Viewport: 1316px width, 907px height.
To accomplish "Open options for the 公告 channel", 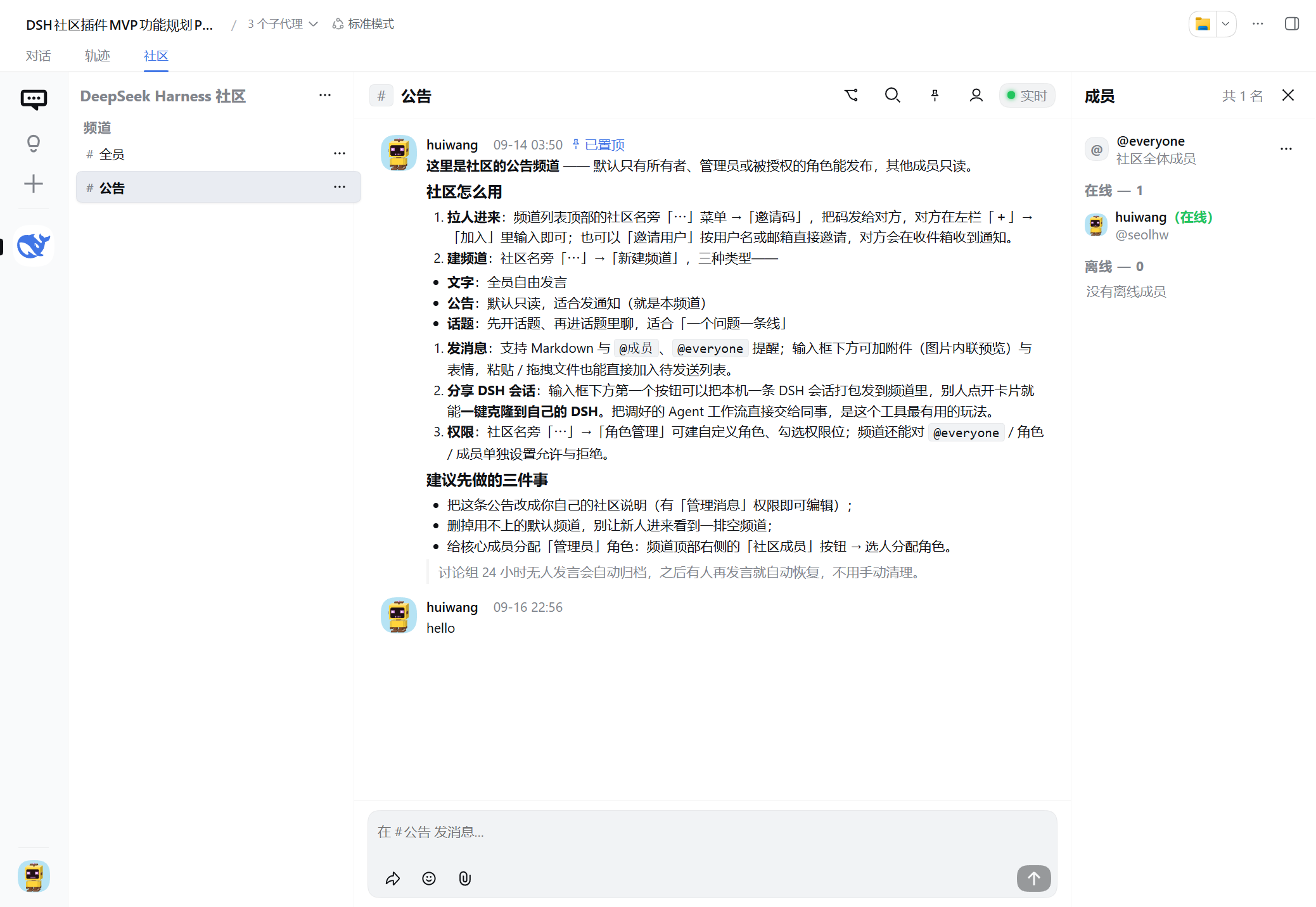I will [x=340, y=187].
